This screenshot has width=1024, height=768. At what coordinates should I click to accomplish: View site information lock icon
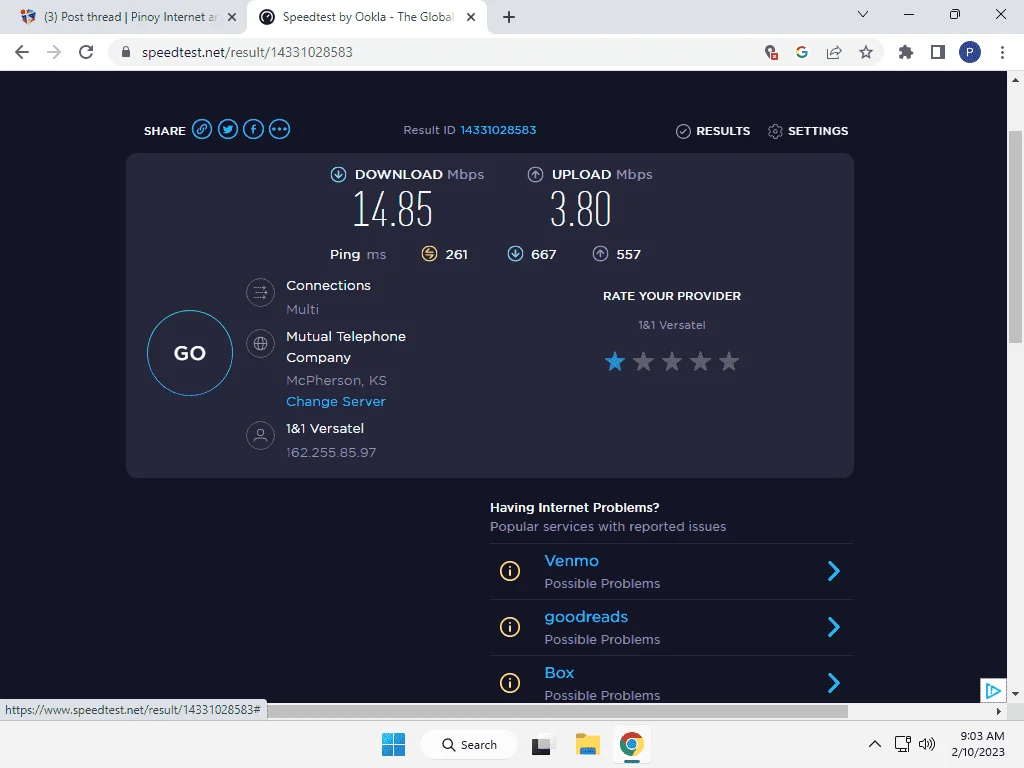coord(126,52)
